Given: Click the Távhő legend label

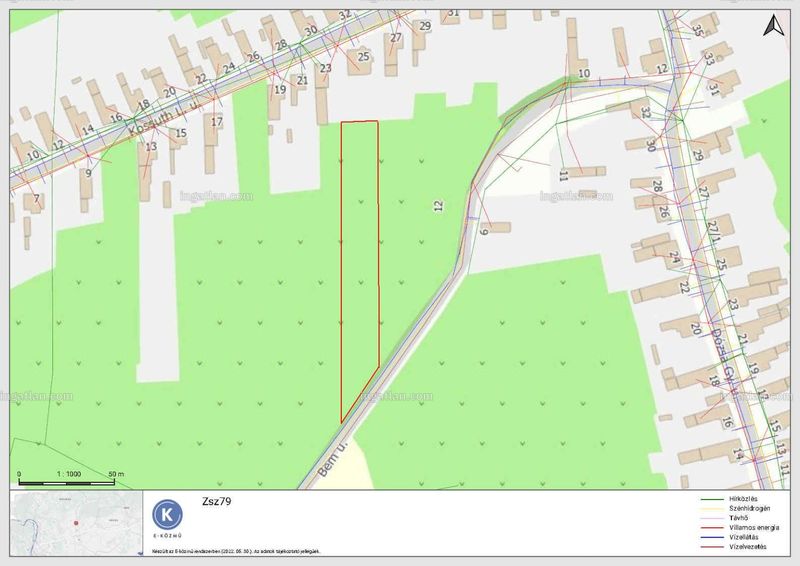Looking at the screenshot, I should tap(739, 518).
